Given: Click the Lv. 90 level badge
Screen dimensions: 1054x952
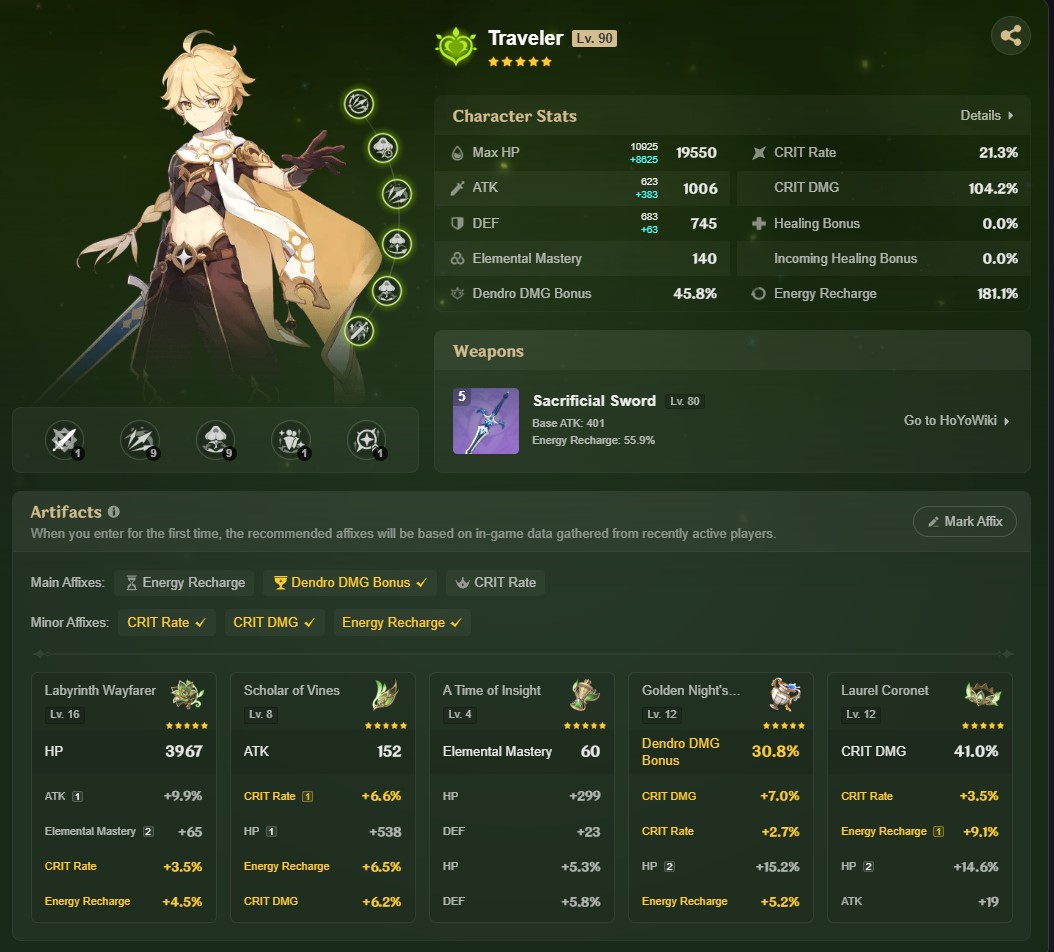Looking at the screenshot, I should point(594,38).
